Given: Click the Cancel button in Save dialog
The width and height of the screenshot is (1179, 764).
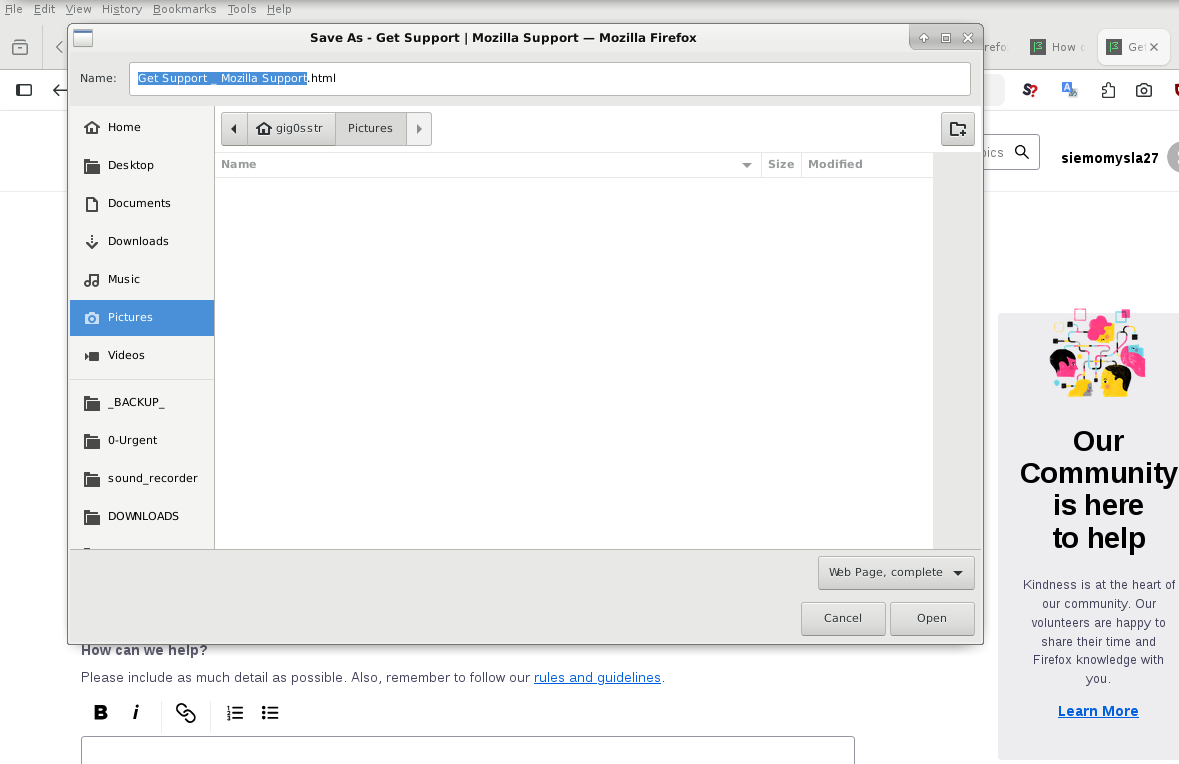Looking at the screenshot, I should tap(843, 618).
